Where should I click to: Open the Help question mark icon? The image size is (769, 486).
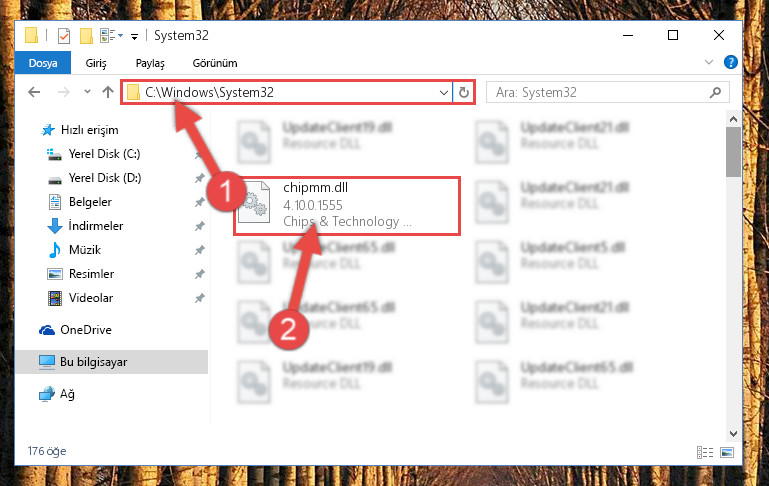click(730, 62)
